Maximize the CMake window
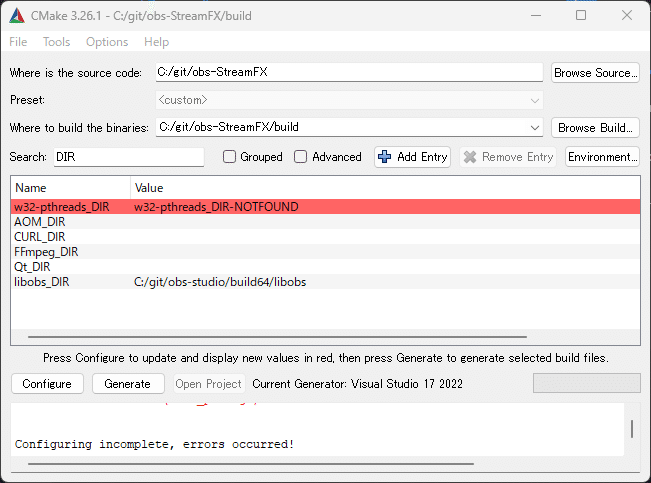This screenshot has width=651, height=483. pyautogui.click(x=581, y=15)
